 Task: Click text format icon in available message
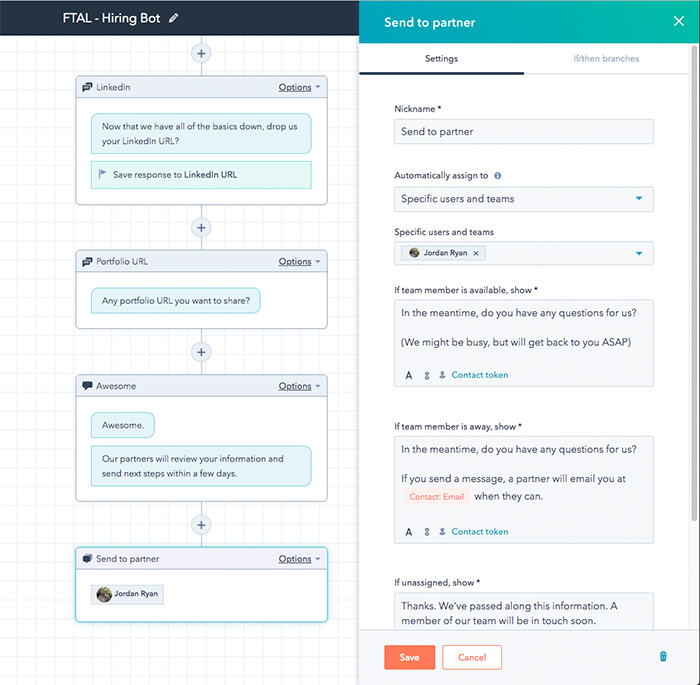pyautogui.click(x=408, y=376)
